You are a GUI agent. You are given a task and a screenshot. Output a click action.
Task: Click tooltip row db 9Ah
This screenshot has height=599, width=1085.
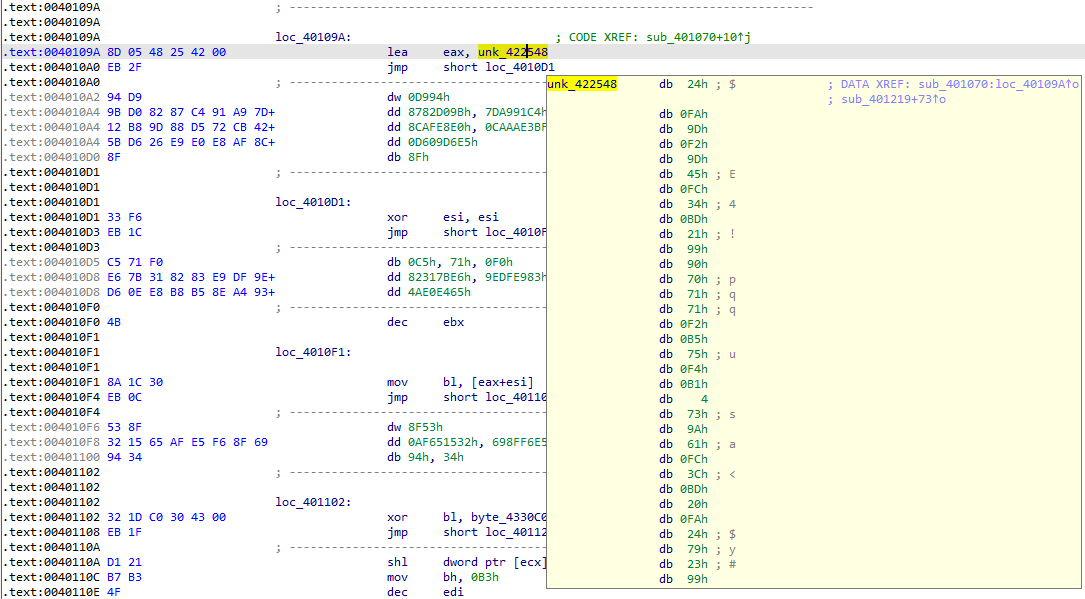[684, 430]
